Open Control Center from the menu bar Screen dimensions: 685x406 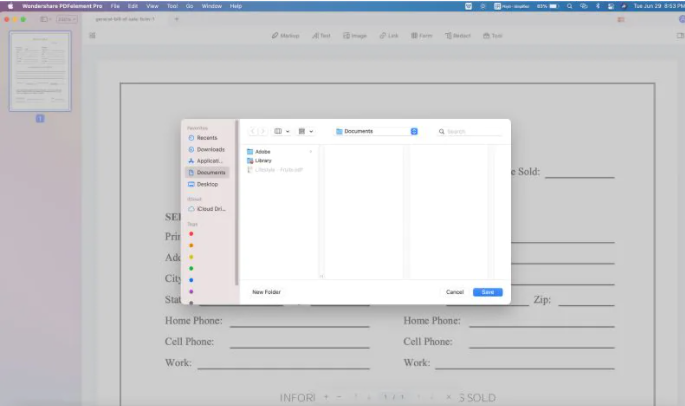point(611,6)
